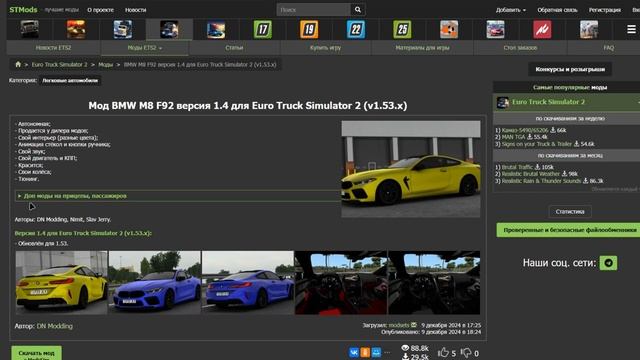Open the Telegram social network icon
640x360 pixels.
[x=608, y=263]
